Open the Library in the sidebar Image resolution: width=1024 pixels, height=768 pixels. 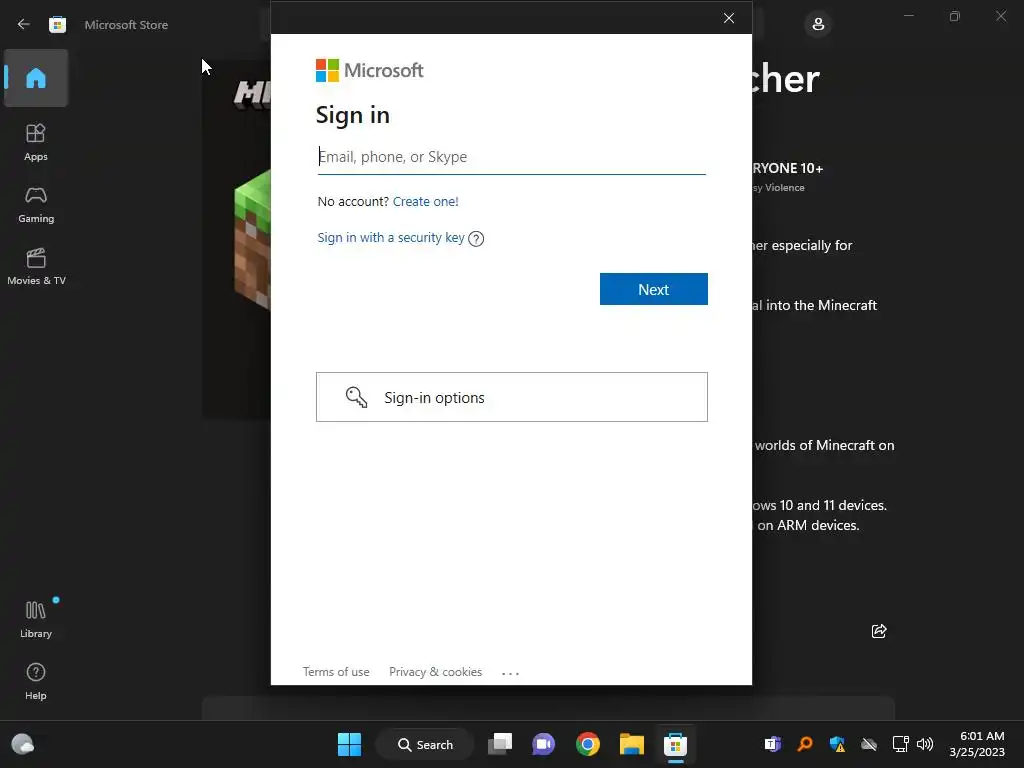coord(36,619)
